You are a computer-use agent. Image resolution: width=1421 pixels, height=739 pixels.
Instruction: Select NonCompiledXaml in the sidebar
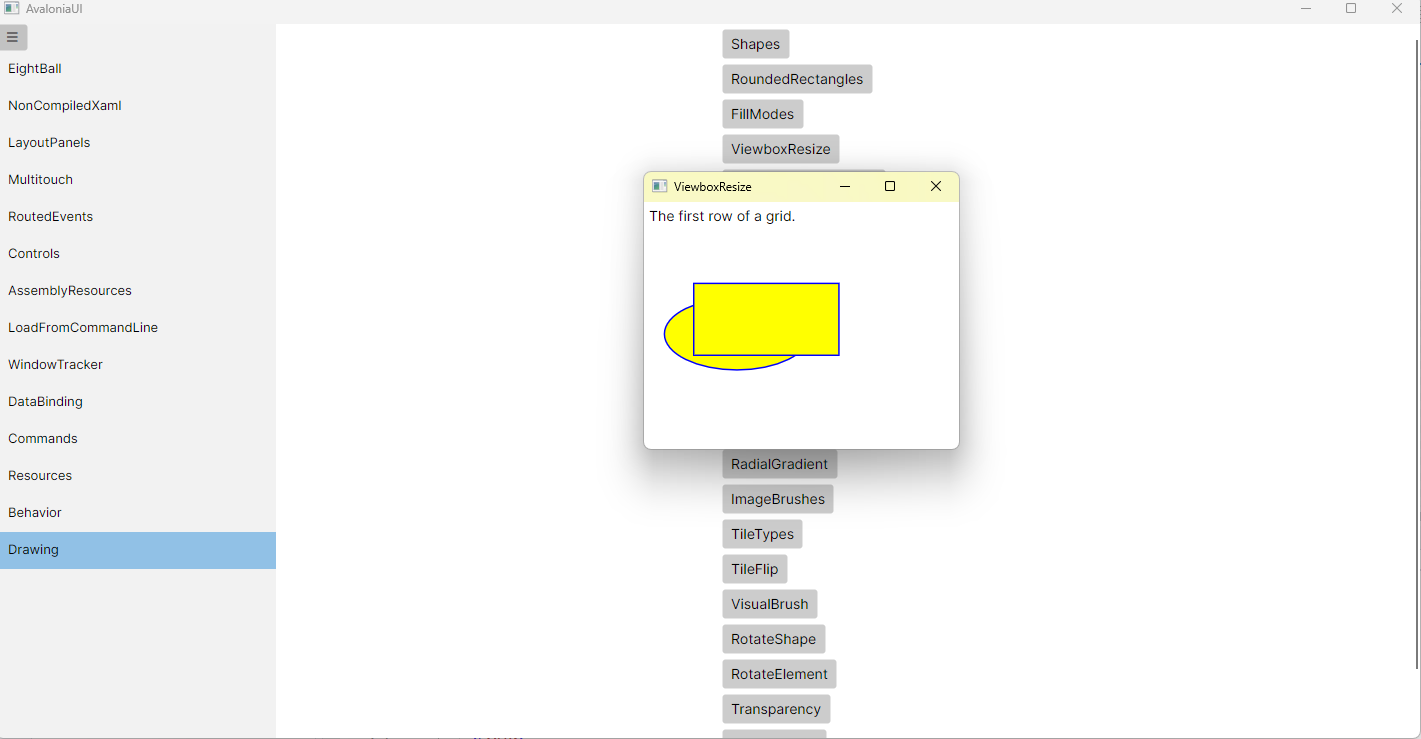138,106
